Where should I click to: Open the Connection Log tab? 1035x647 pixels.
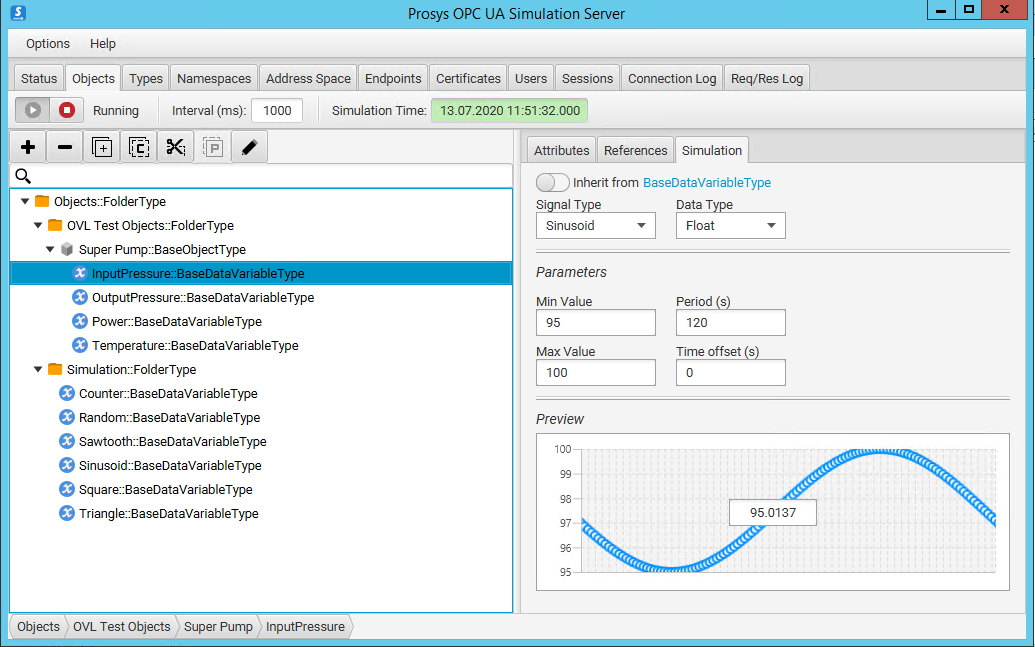click(672, 79)
